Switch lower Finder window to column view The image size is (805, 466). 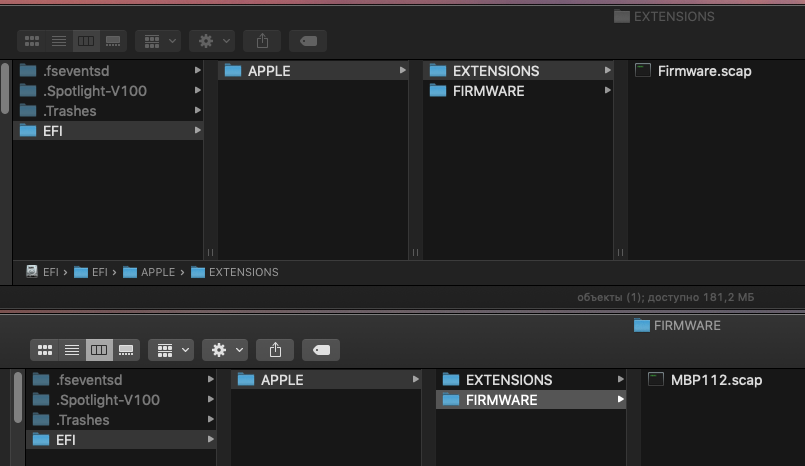(99, 350)
